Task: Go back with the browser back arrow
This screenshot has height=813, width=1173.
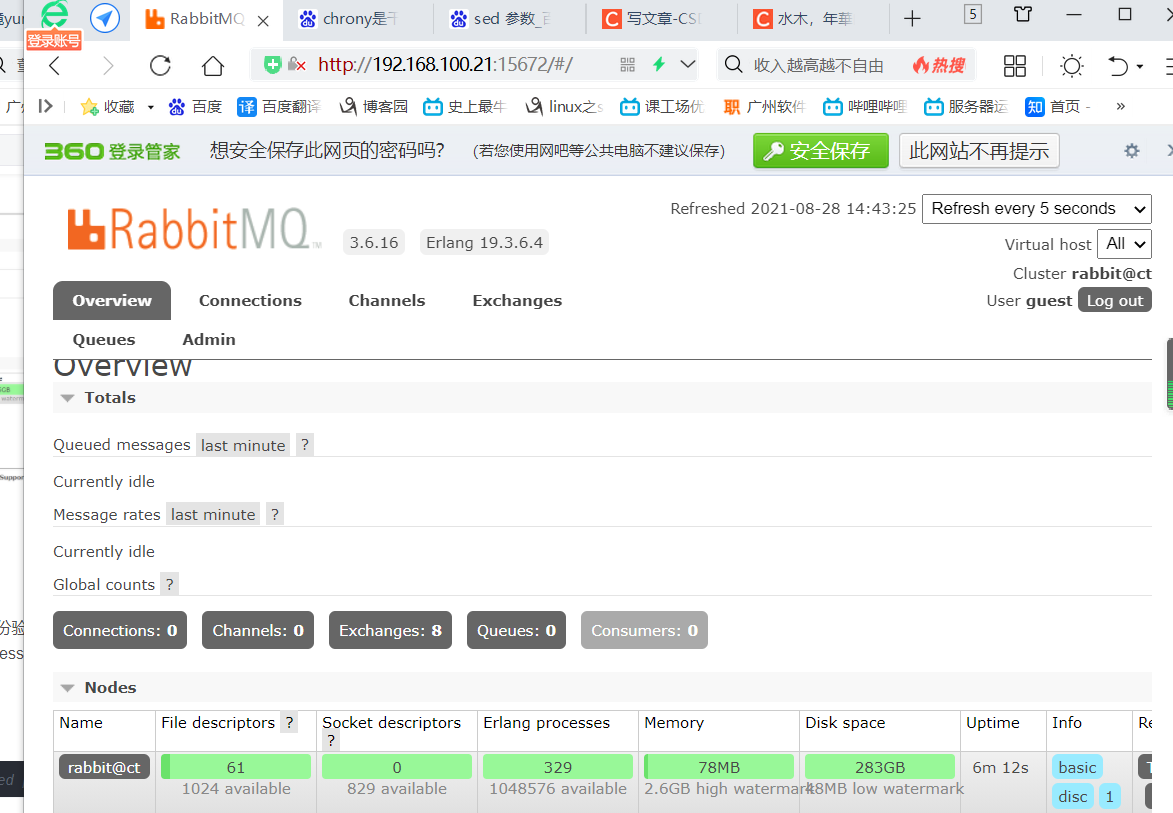Action: 54,66
